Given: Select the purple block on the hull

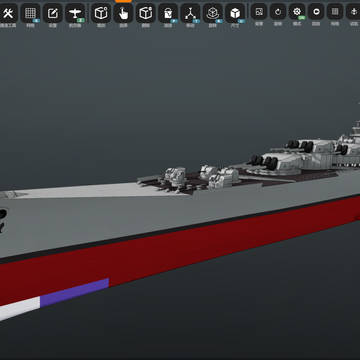Looking at the screenshot, I should [x=75, y=292].
